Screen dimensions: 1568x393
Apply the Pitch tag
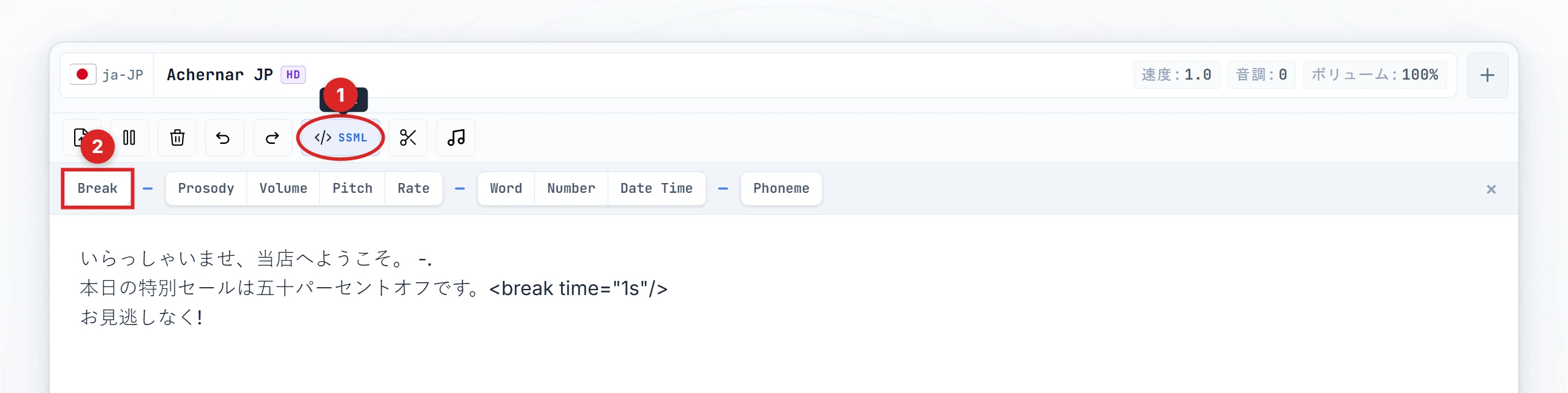[352, 189]
